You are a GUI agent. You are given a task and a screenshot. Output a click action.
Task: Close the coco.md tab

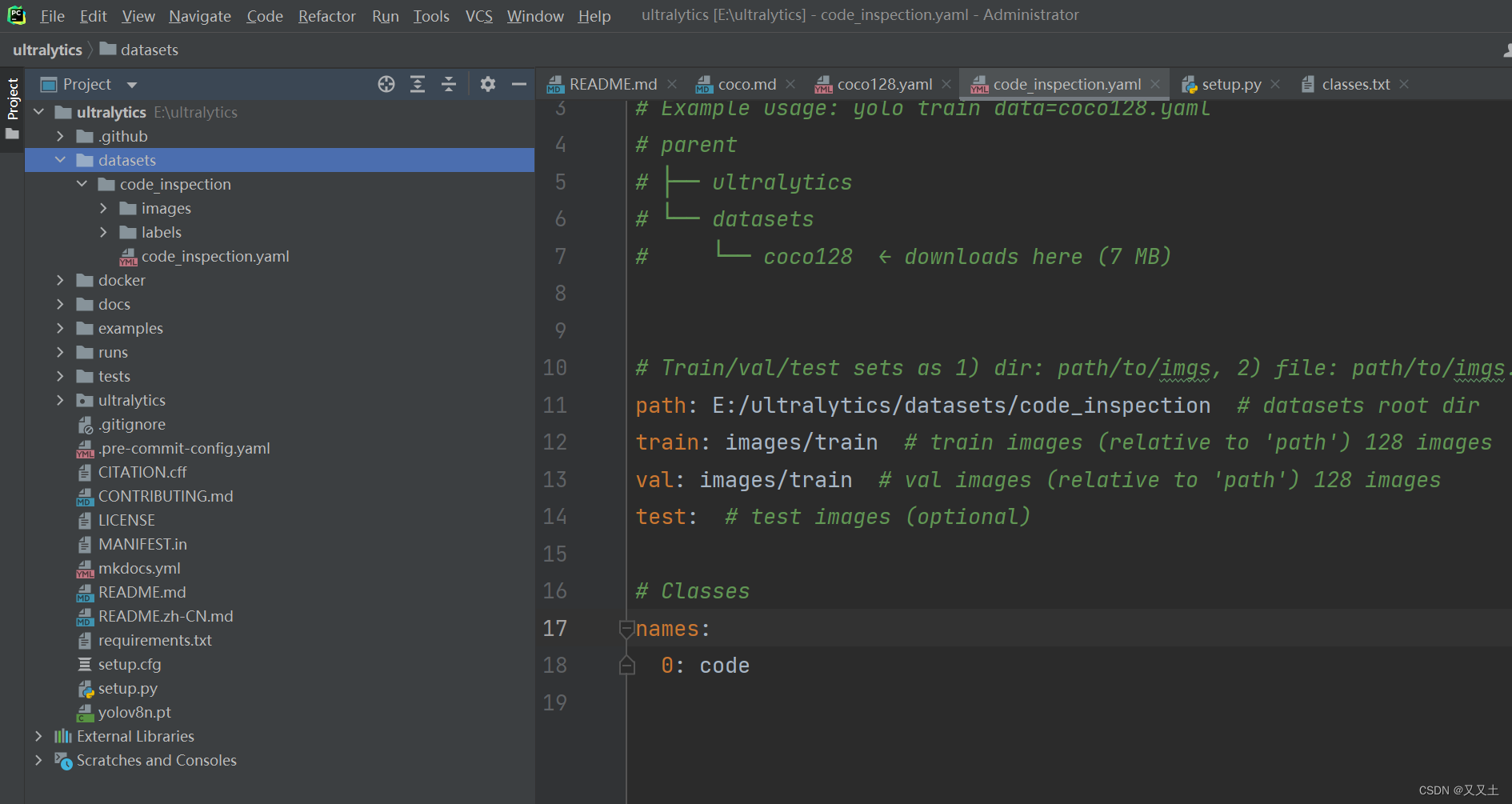(x=790, y=84)
